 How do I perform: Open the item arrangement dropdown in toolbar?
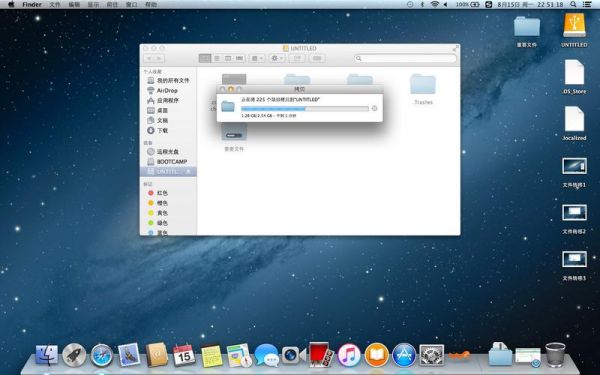[257, 58]
